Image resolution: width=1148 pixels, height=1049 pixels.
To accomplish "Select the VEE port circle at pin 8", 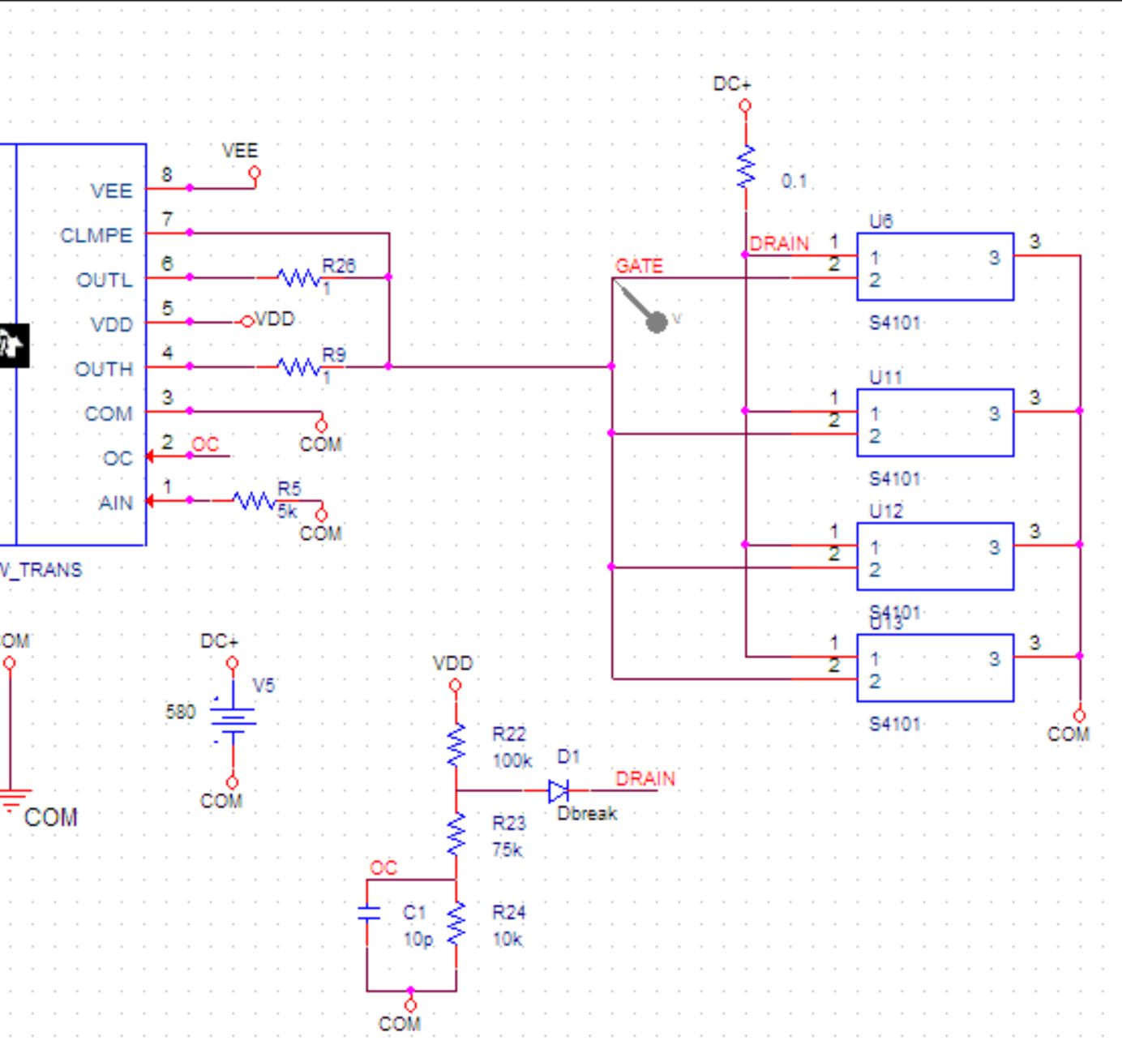I will (x=255, y=173).
